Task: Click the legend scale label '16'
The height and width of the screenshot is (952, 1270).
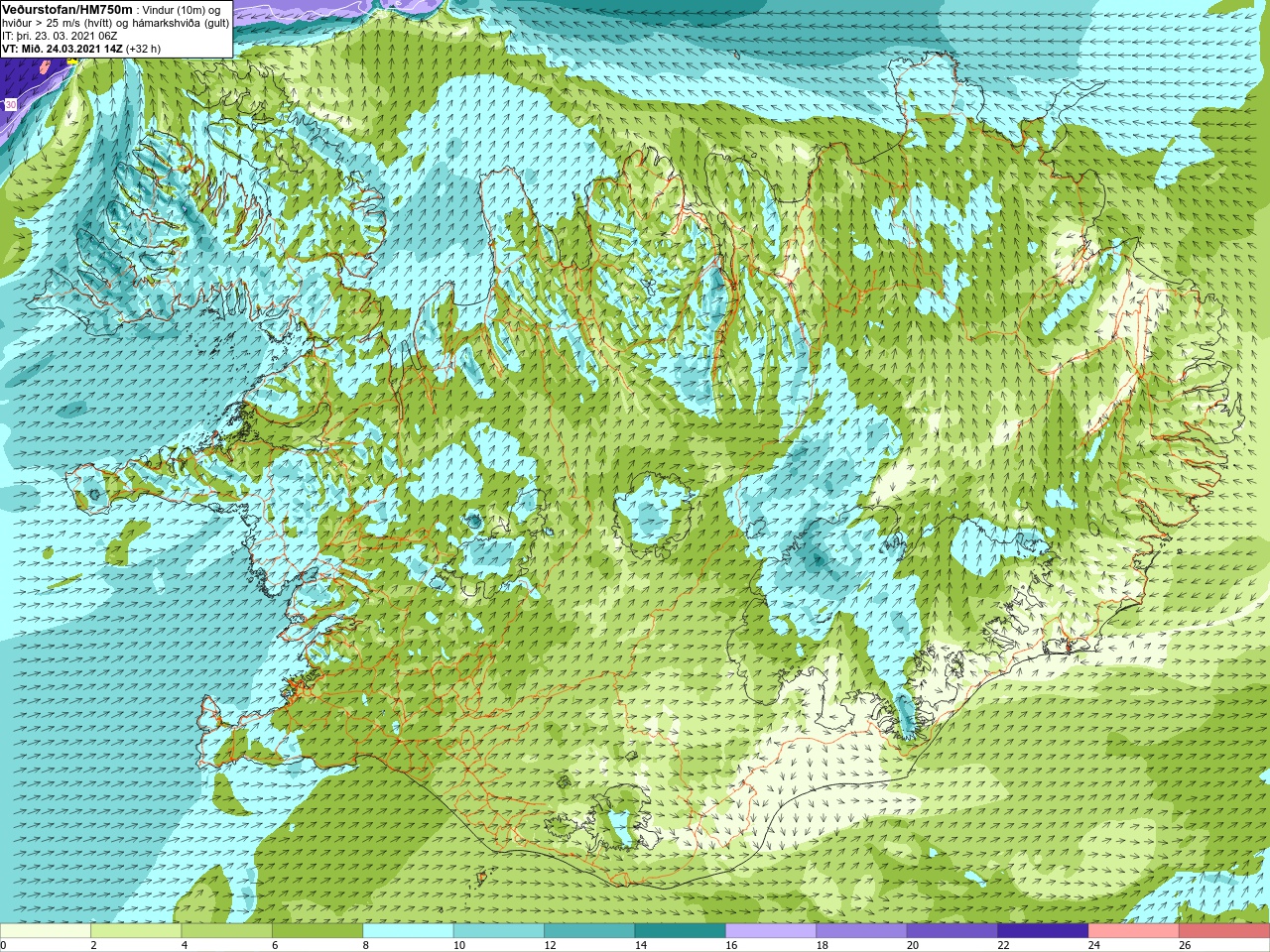Action: click(x=730, y=946)
